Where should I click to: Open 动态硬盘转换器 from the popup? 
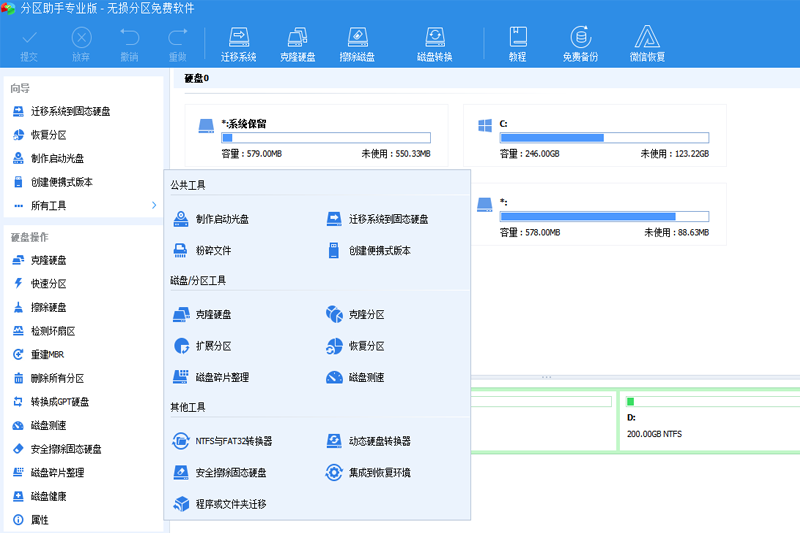[x=379, y=440]
